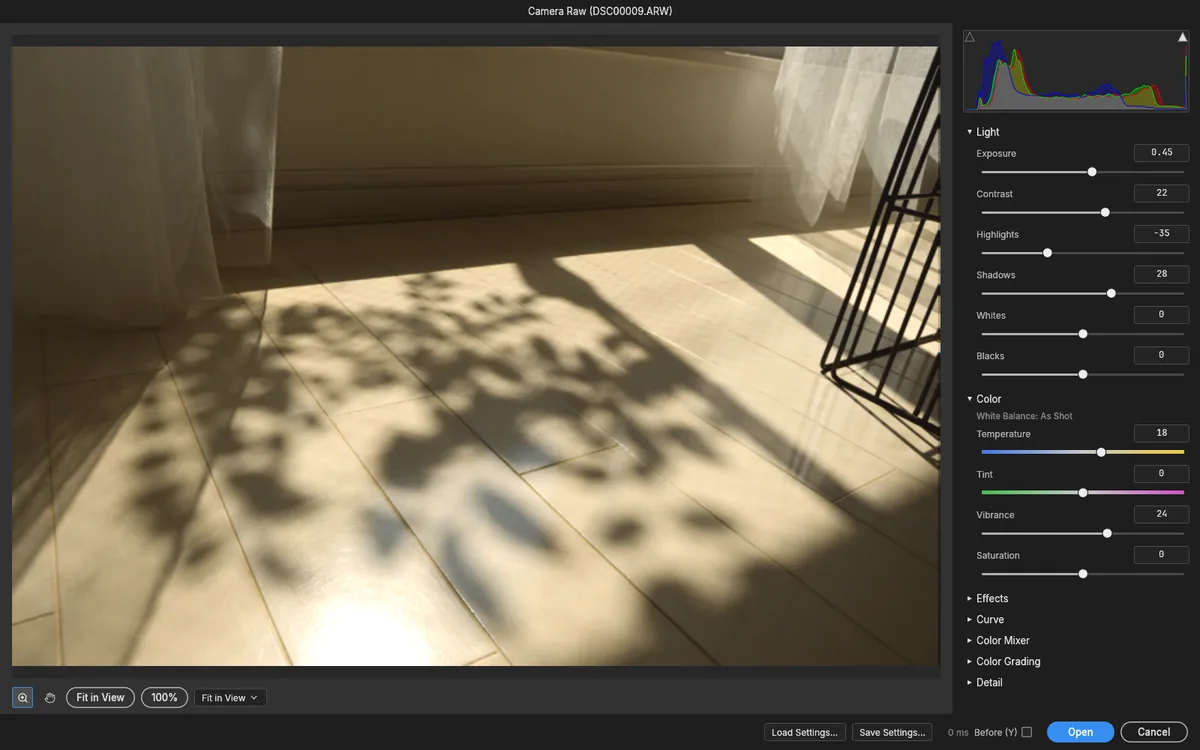Click the Whites value field
Screen dimensions: 1200x750
click(x=1161, y=315)
